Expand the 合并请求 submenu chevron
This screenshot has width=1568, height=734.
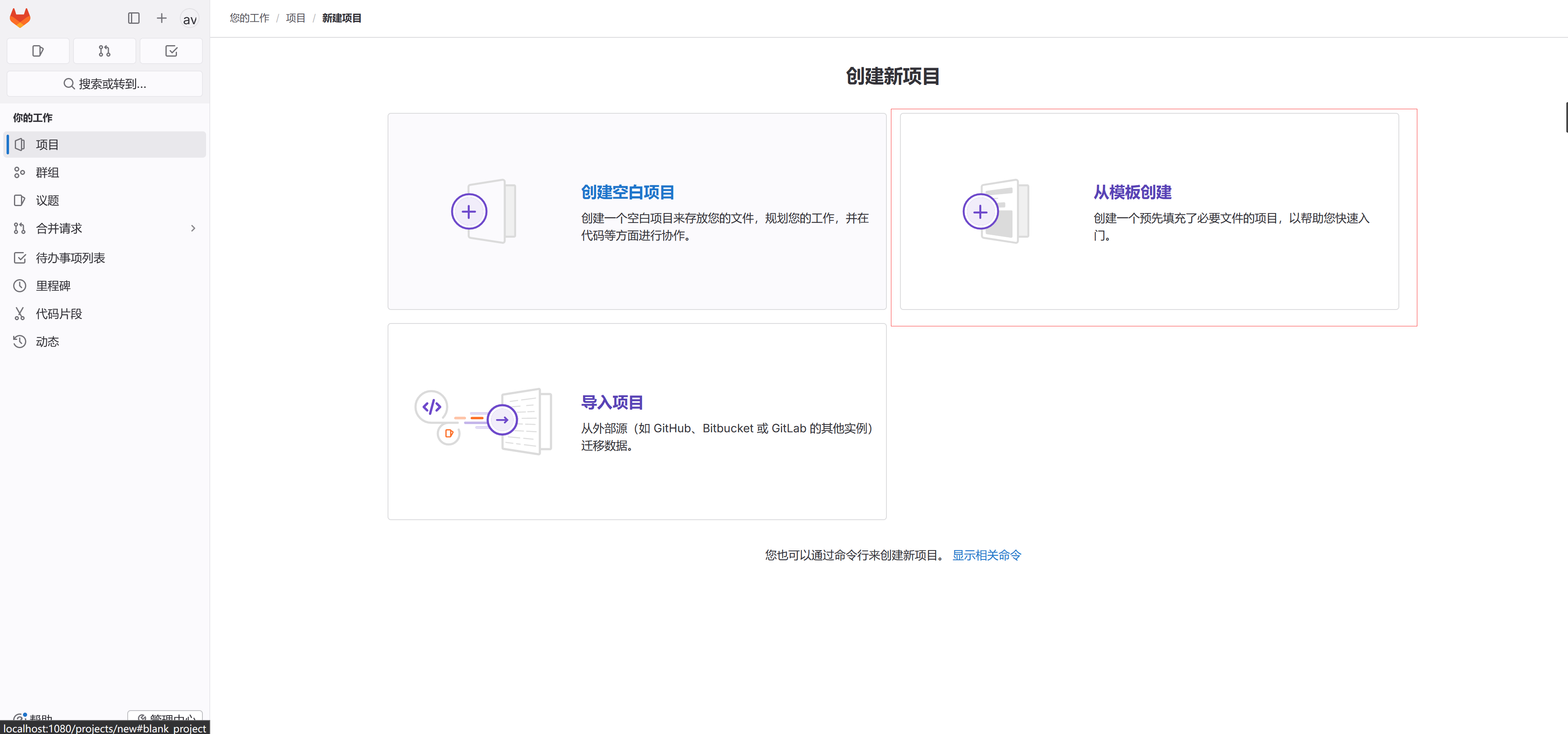tap(193, 229)
